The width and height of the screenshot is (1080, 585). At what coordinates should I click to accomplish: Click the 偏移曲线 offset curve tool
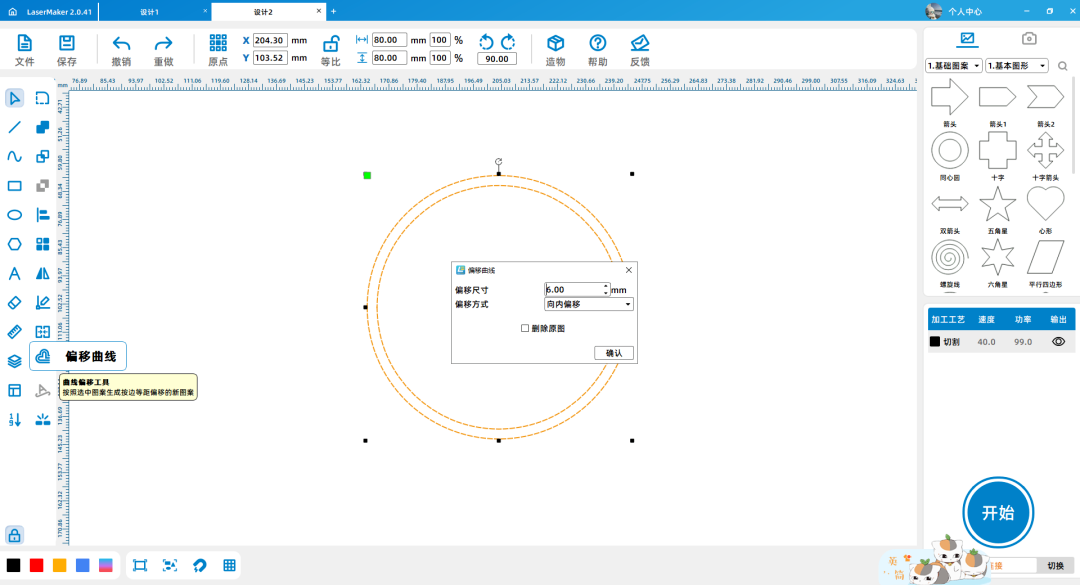click(43, 356)
